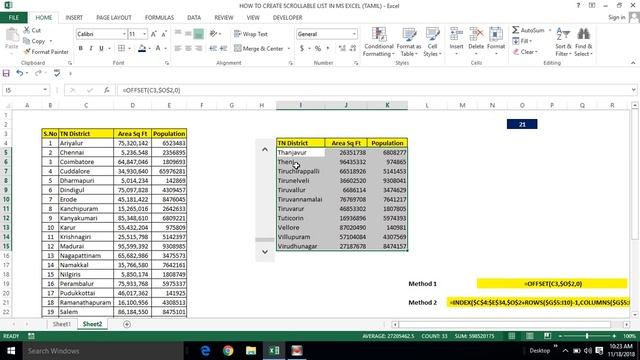Image resolution: width=640 pixels, height=360 pixels.
Task: Click the Insert Function fx button
Action: pyautogui.click(x=107, y=90)
